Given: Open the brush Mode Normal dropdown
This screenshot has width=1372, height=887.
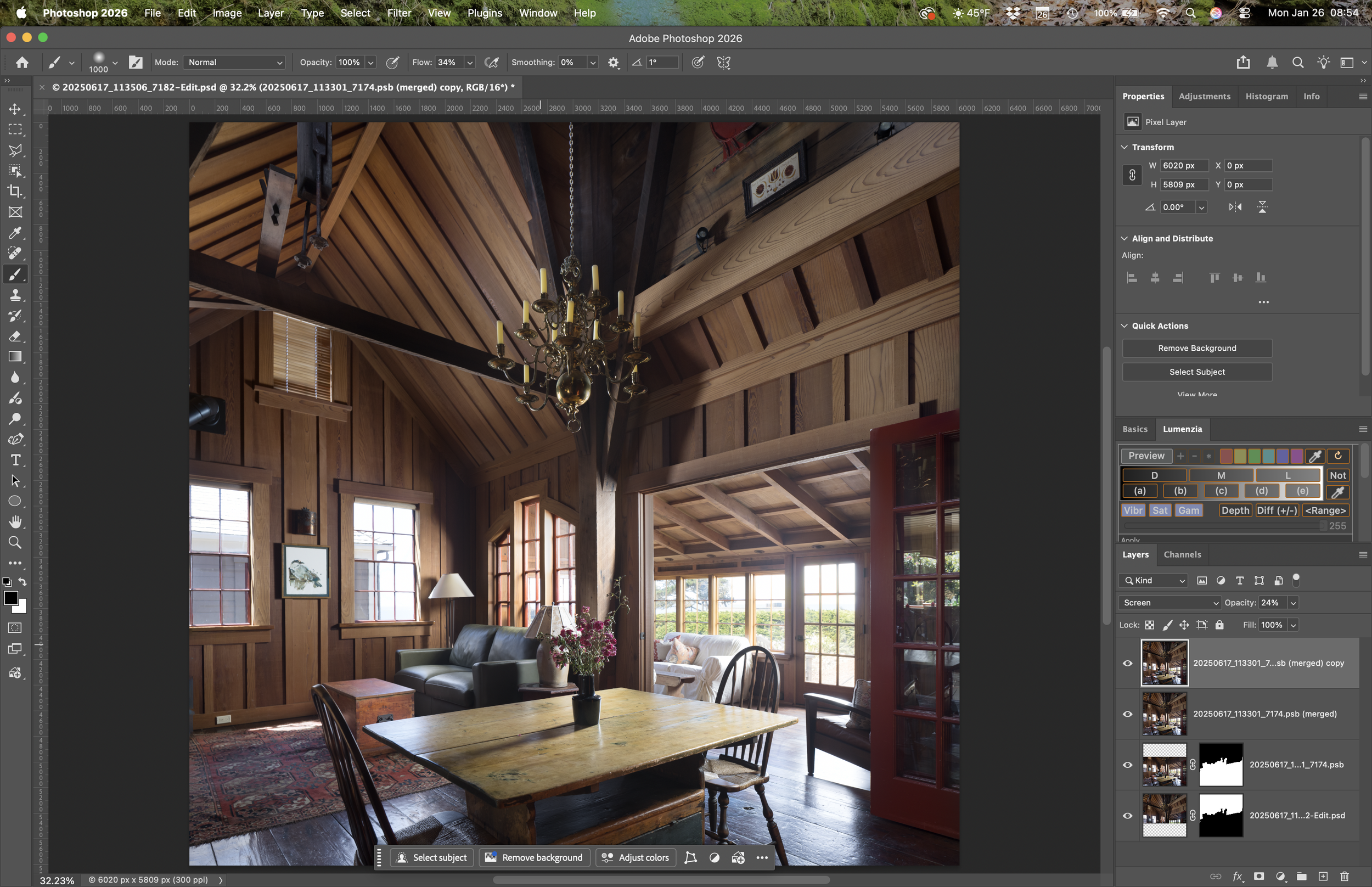Looking at the screenshot, I should coord(234,62).
